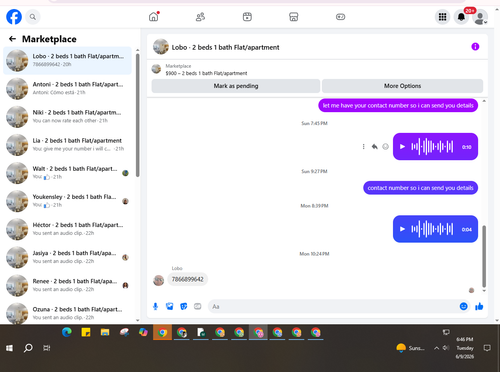Open the Renee conversation in list
The height and width of the screenshot is (372, 500).
(67, 285)
